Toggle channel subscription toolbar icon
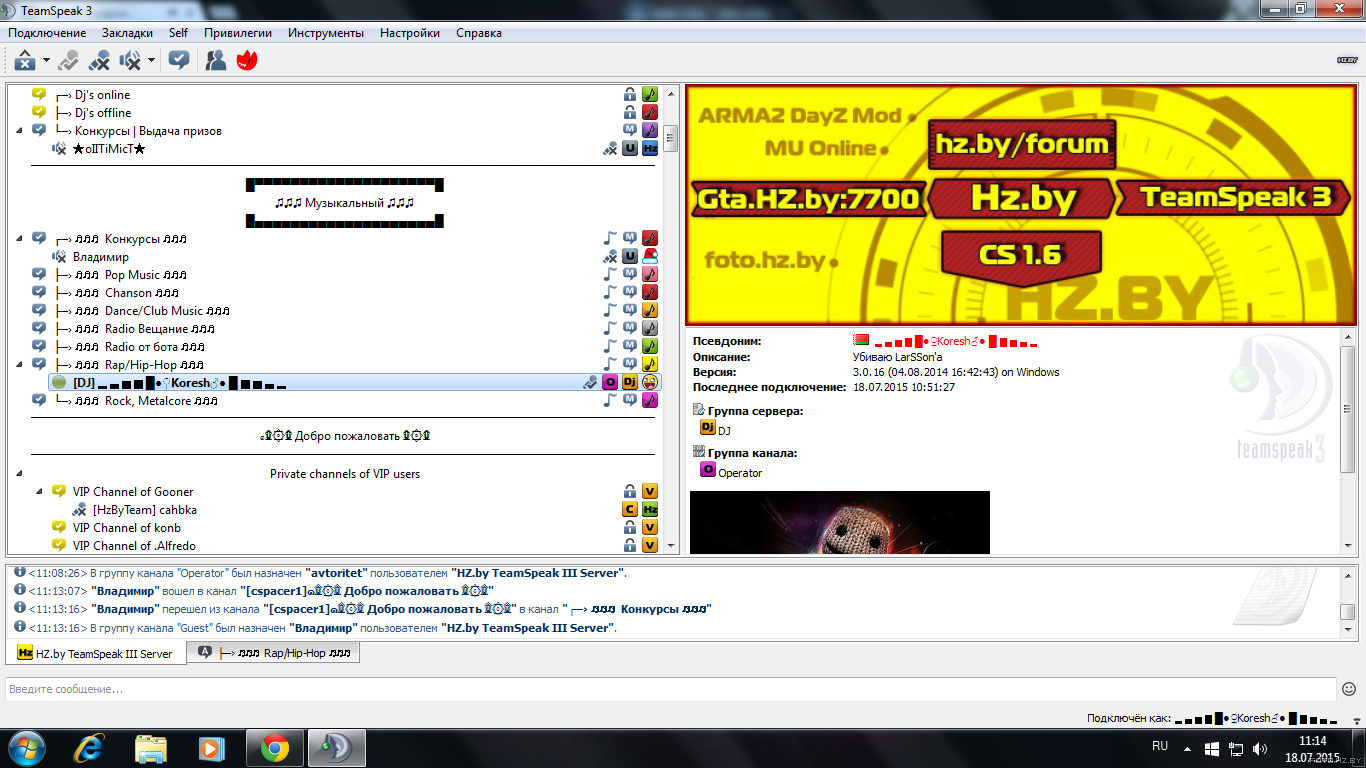Screen dimensions: 1366x768 [179, 61]
